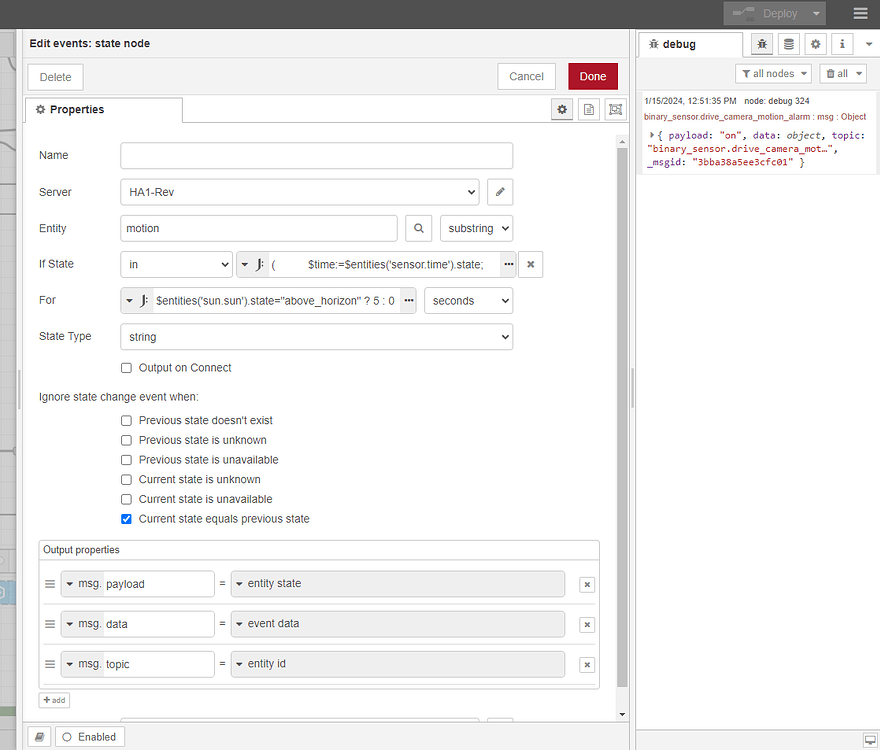Check Current state is unknown
880x750 pixels.
(x=126, y=479)
